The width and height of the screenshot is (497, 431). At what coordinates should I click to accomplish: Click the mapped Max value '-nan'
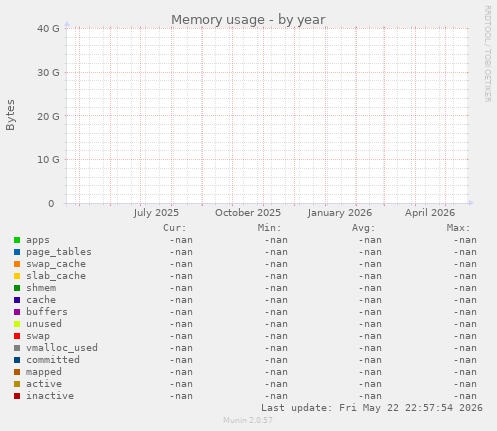(465, 372)
